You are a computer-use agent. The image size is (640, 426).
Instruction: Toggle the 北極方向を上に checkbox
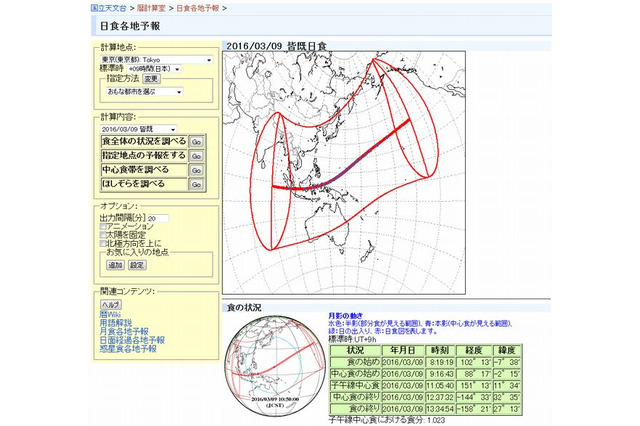point(103,244)
